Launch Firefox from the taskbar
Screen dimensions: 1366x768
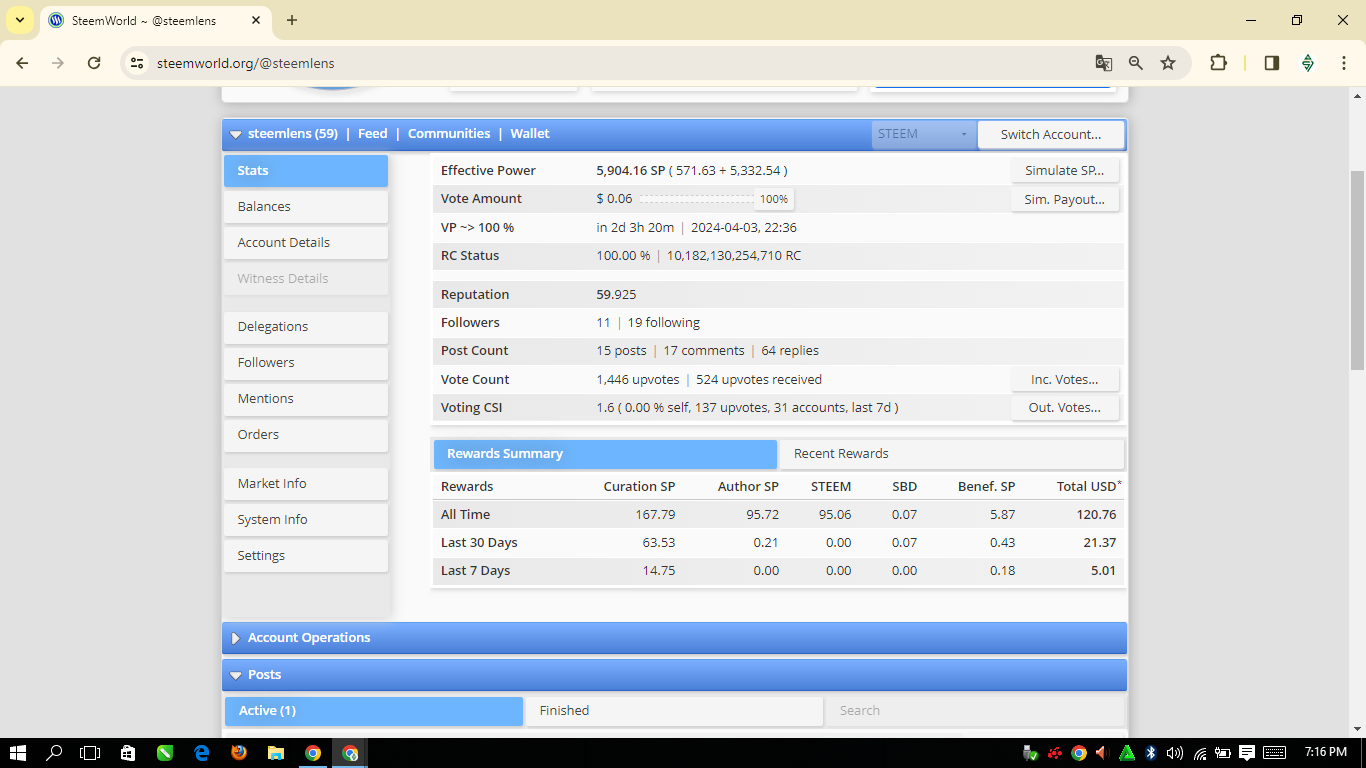tap(239, 753)
